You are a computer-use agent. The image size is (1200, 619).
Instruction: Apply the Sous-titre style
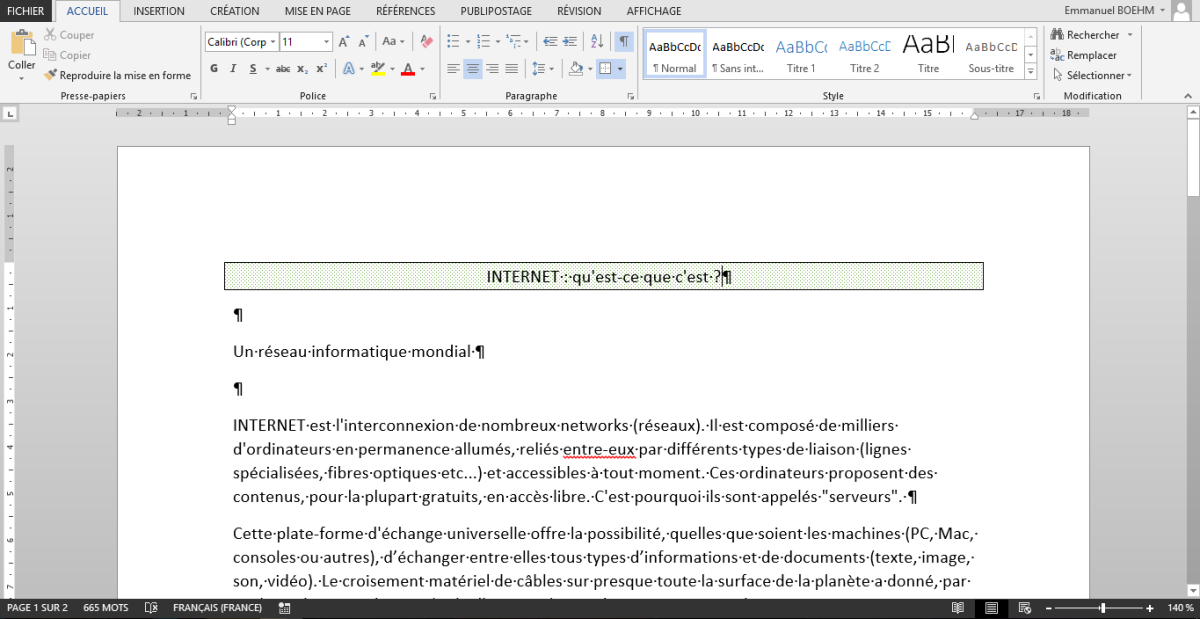pos(991,54)
